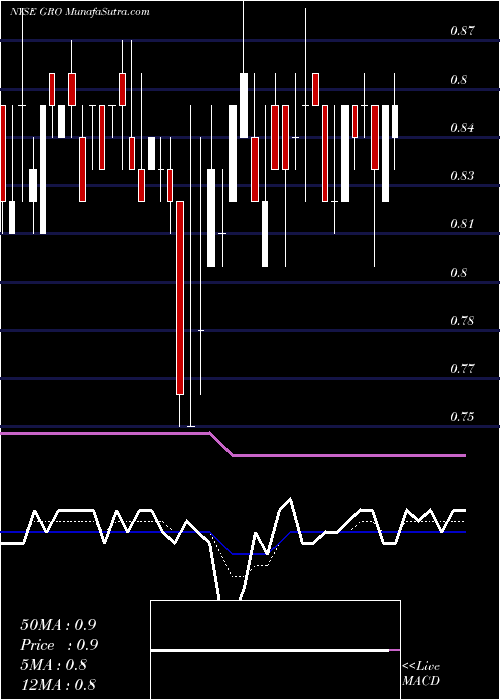
Task: Click the 0.75 price axis label
Action: coord(462,417)
